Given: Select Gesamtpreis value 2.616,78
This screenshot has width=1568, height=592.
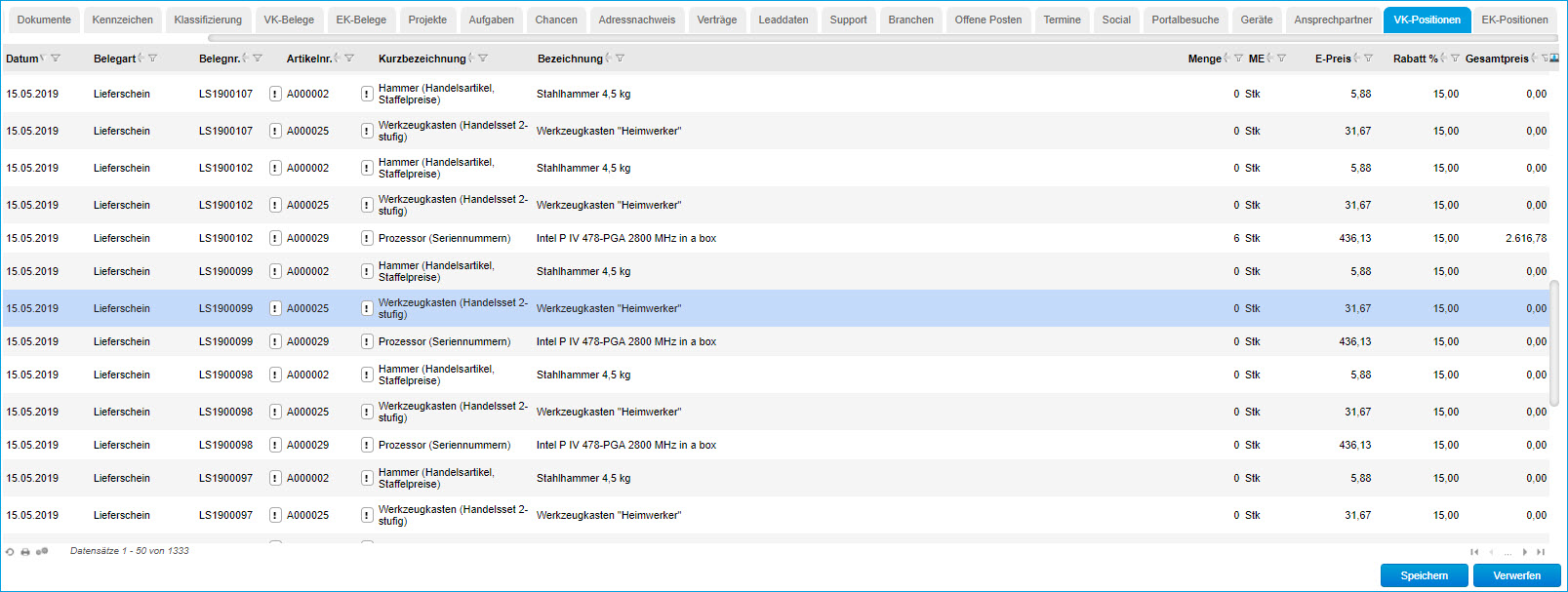Looking at the screenshot, I should (x=1526, y=238).
